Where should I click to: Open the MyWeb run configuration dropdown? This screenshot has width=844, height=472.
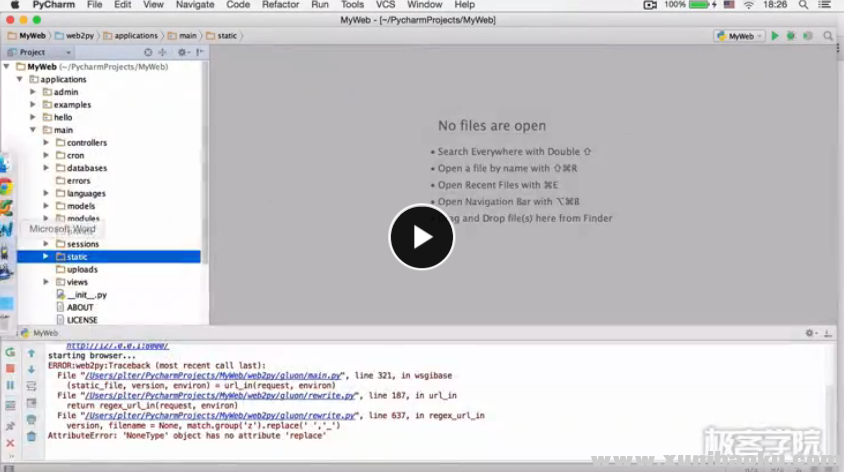[739, 36]
